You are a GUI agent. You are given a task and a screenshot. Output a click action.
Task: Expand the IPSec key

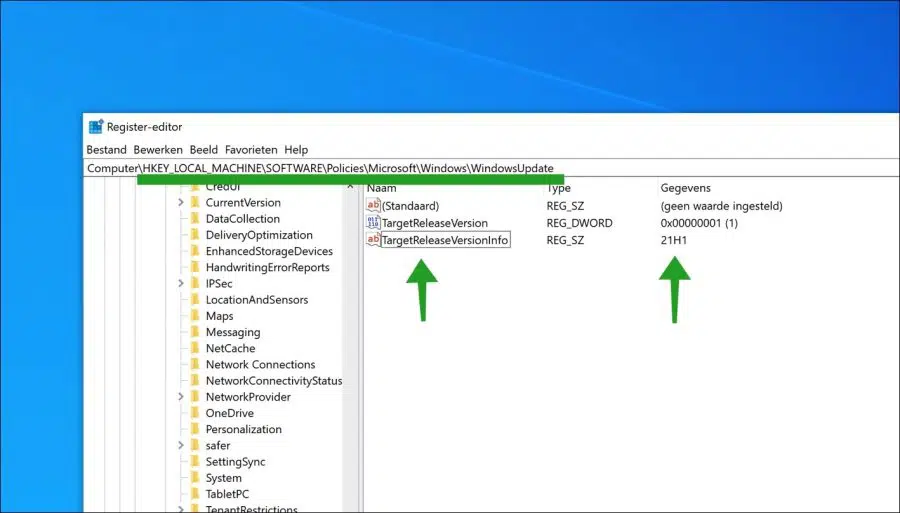click(x=181, y=283)
